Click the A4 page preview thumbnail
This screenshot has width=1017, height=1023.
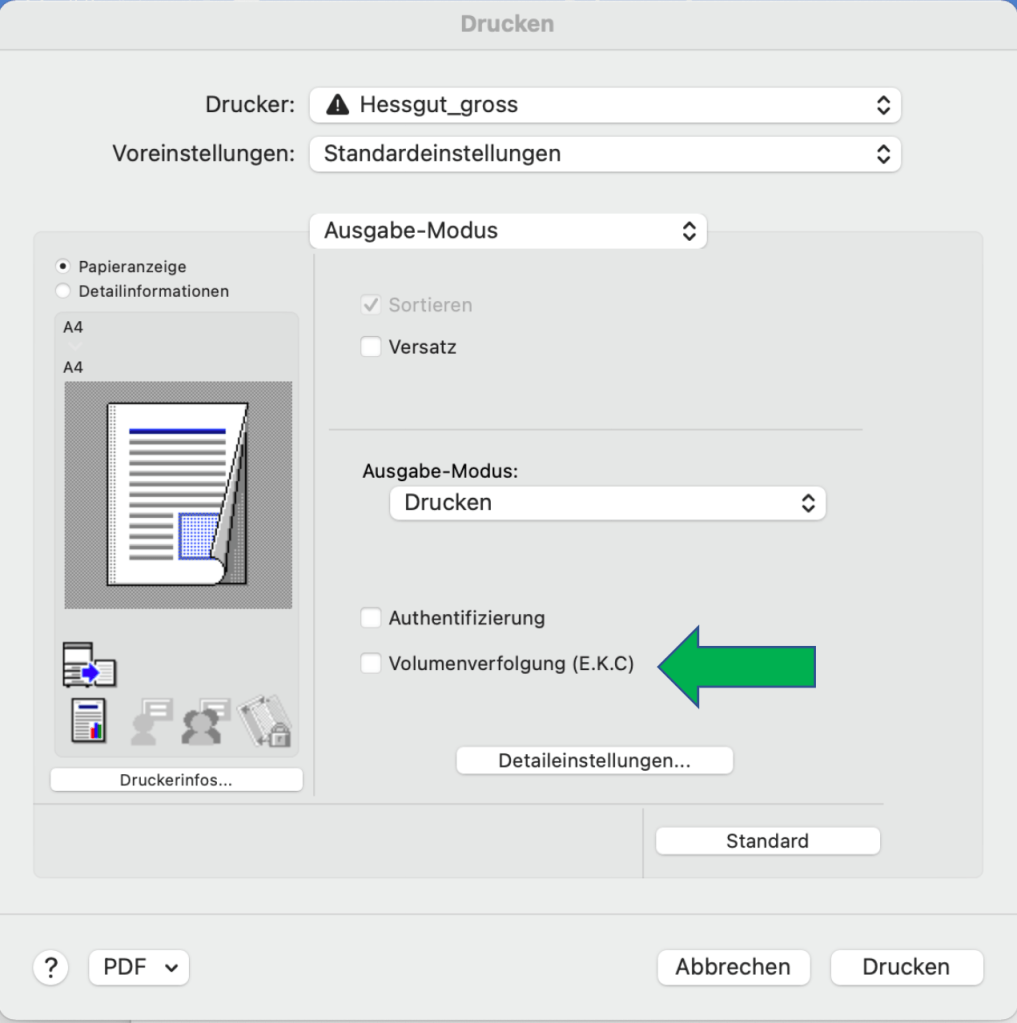(178, 495)
